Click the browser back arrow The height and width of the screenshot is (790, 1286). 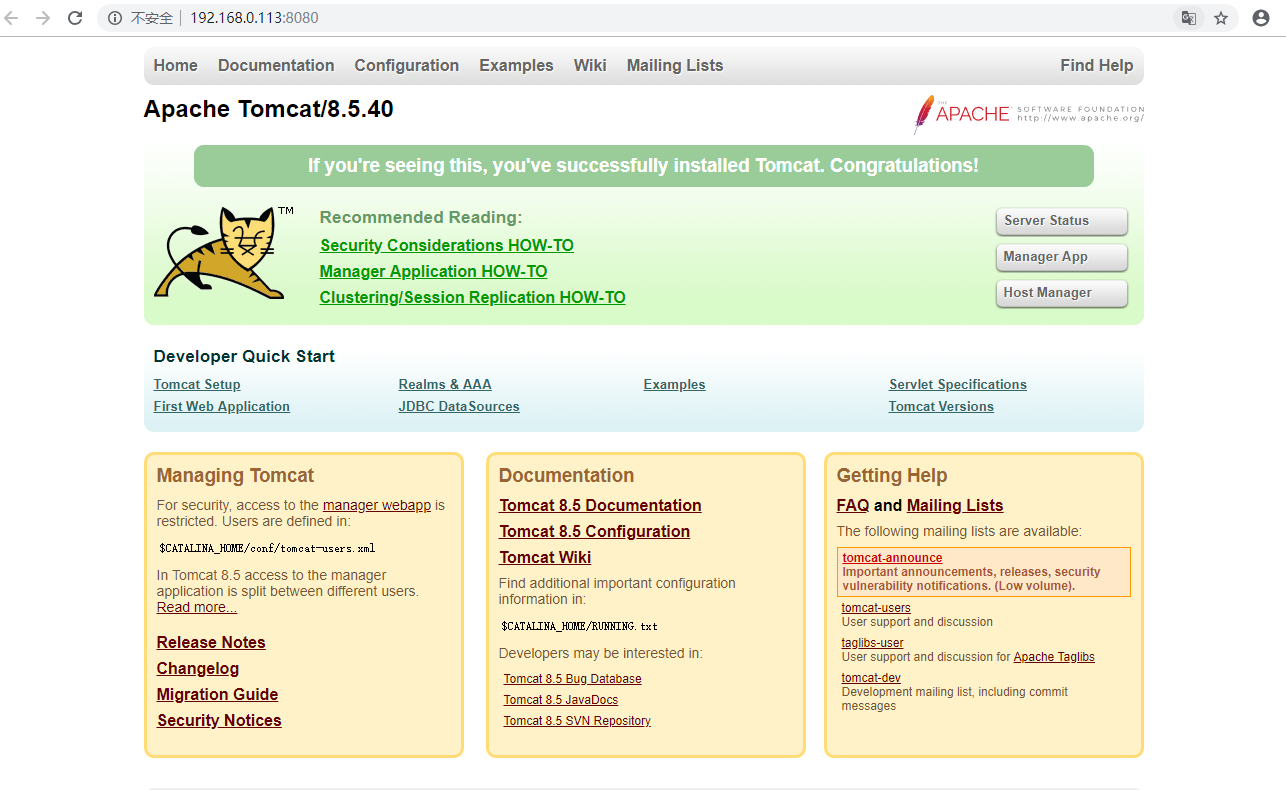(13, 18)
